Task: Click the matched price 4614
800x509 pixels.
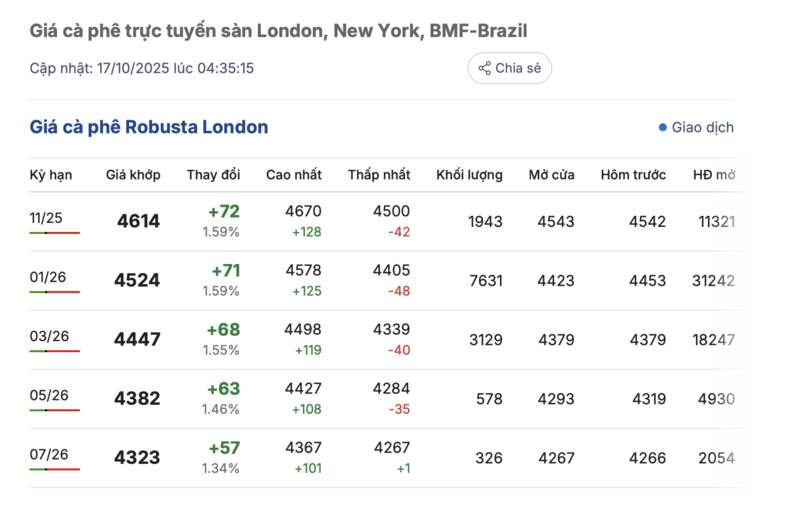Action: click(138, 221)
